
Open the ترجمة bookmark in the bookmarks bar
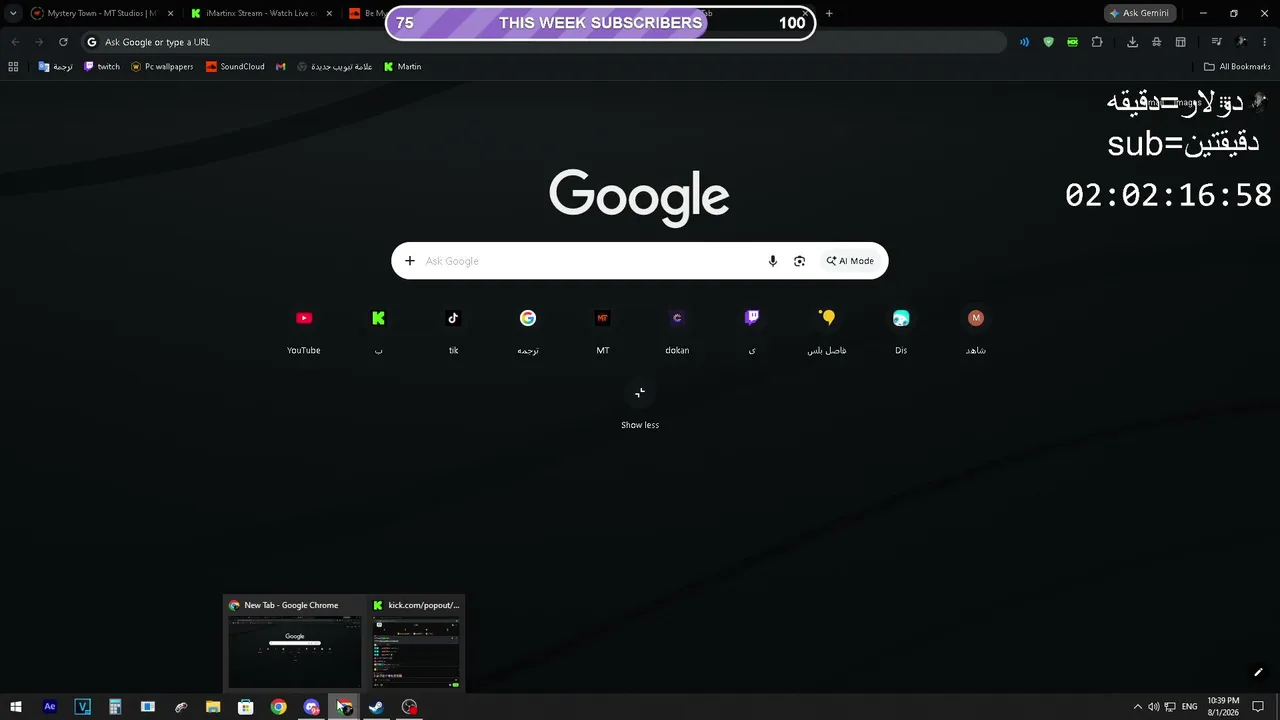(56, 67)
